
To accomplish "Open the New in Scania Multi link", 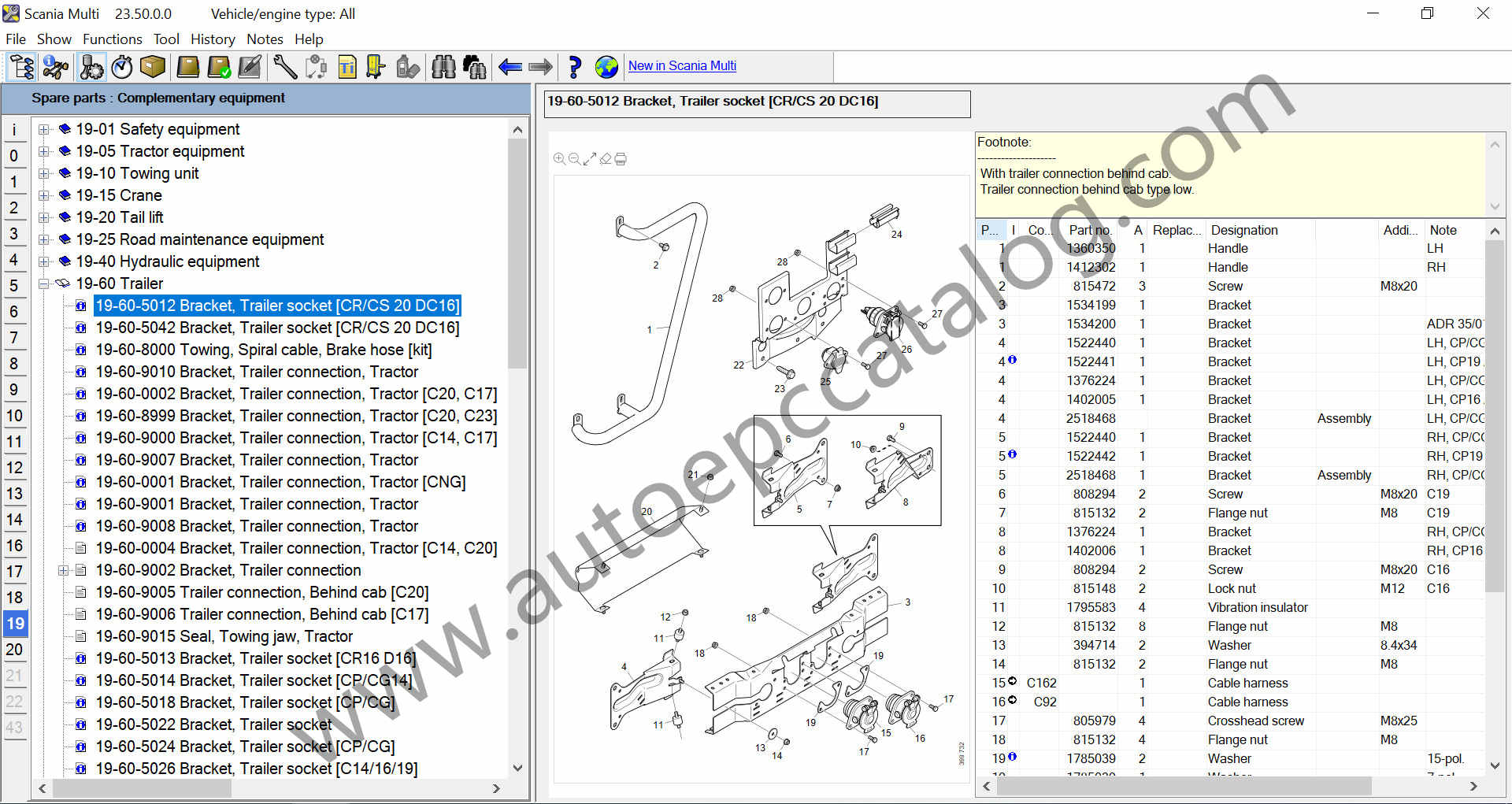I will [x=682, y=66].
